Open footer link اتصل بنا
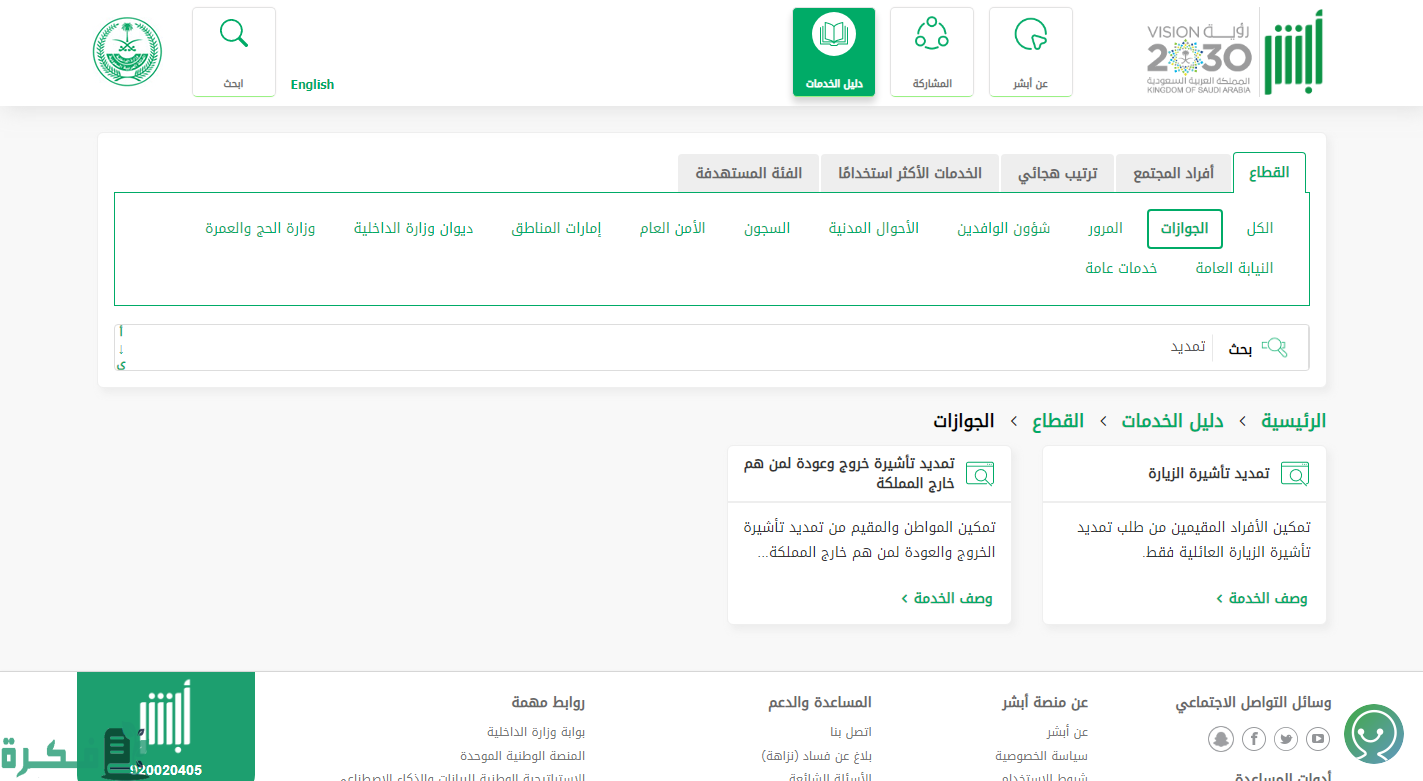Viewport: 1423px width, 781px height. (x=851, y=732)
